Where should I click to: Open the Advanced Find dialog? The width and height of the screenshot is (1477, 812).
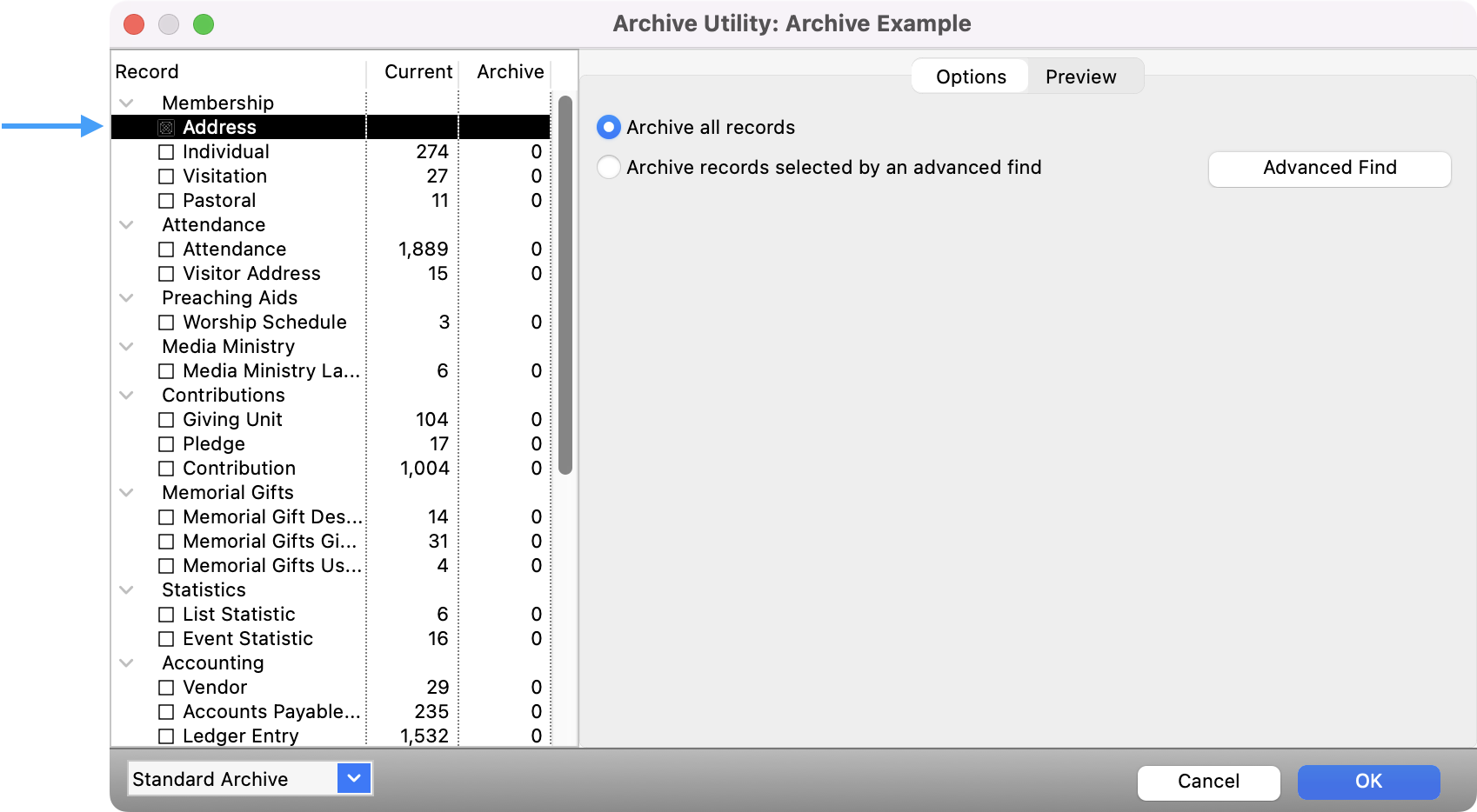coord(1328,168)
